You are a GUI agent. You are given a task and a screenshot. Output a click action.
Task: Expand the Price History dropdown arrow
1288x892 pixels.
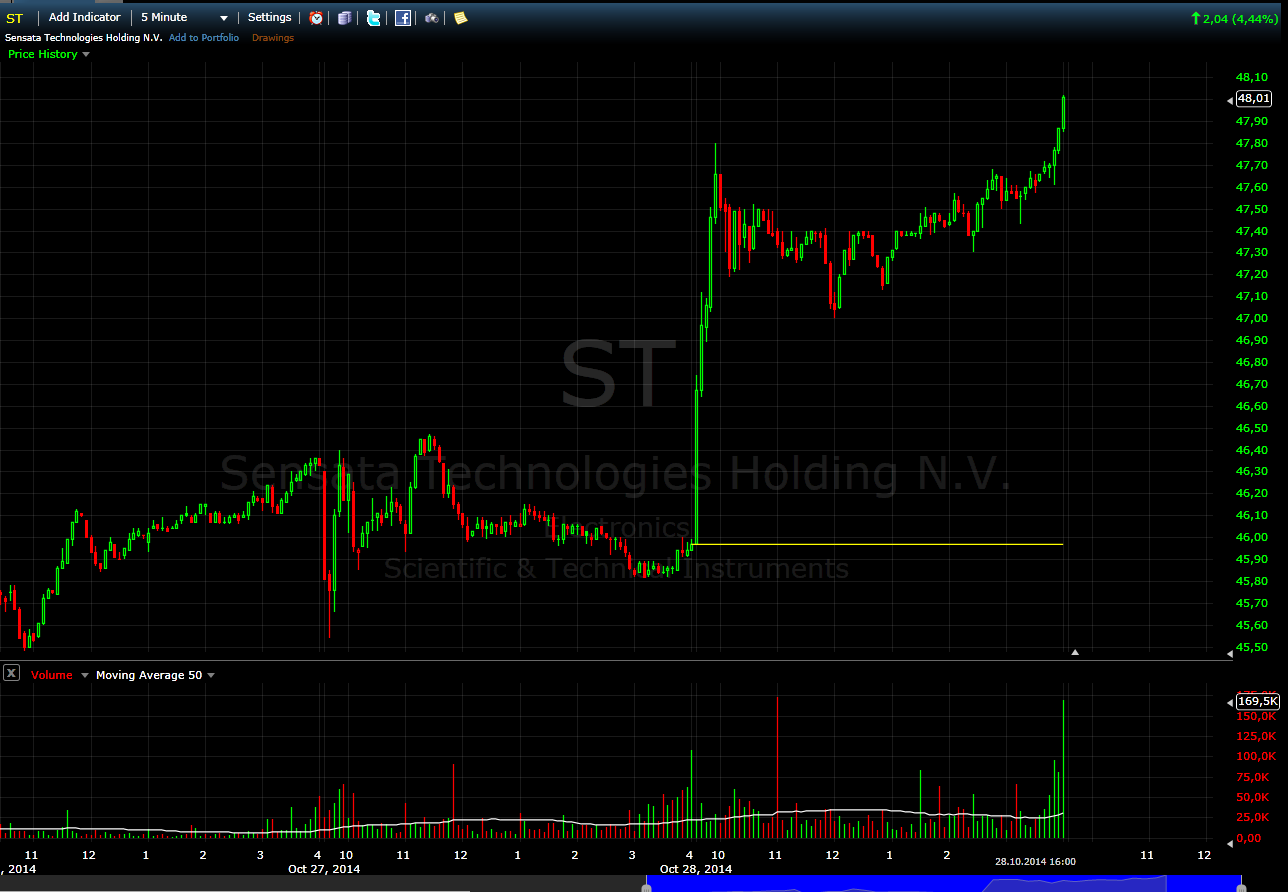(85, 54)
